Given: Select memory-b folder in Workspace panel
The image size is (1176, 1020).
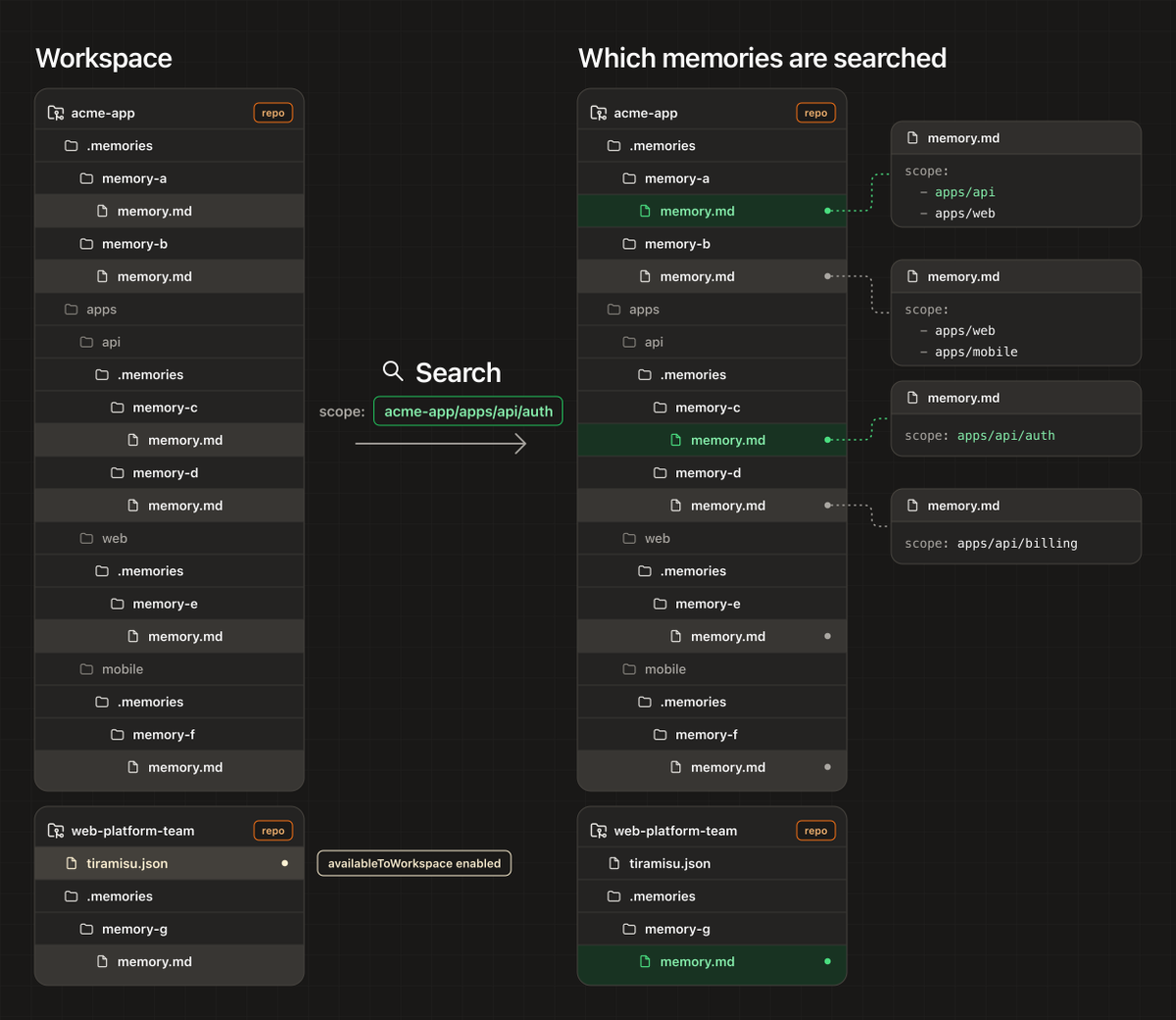Looking at the screenshot, I should pos(170,244).
